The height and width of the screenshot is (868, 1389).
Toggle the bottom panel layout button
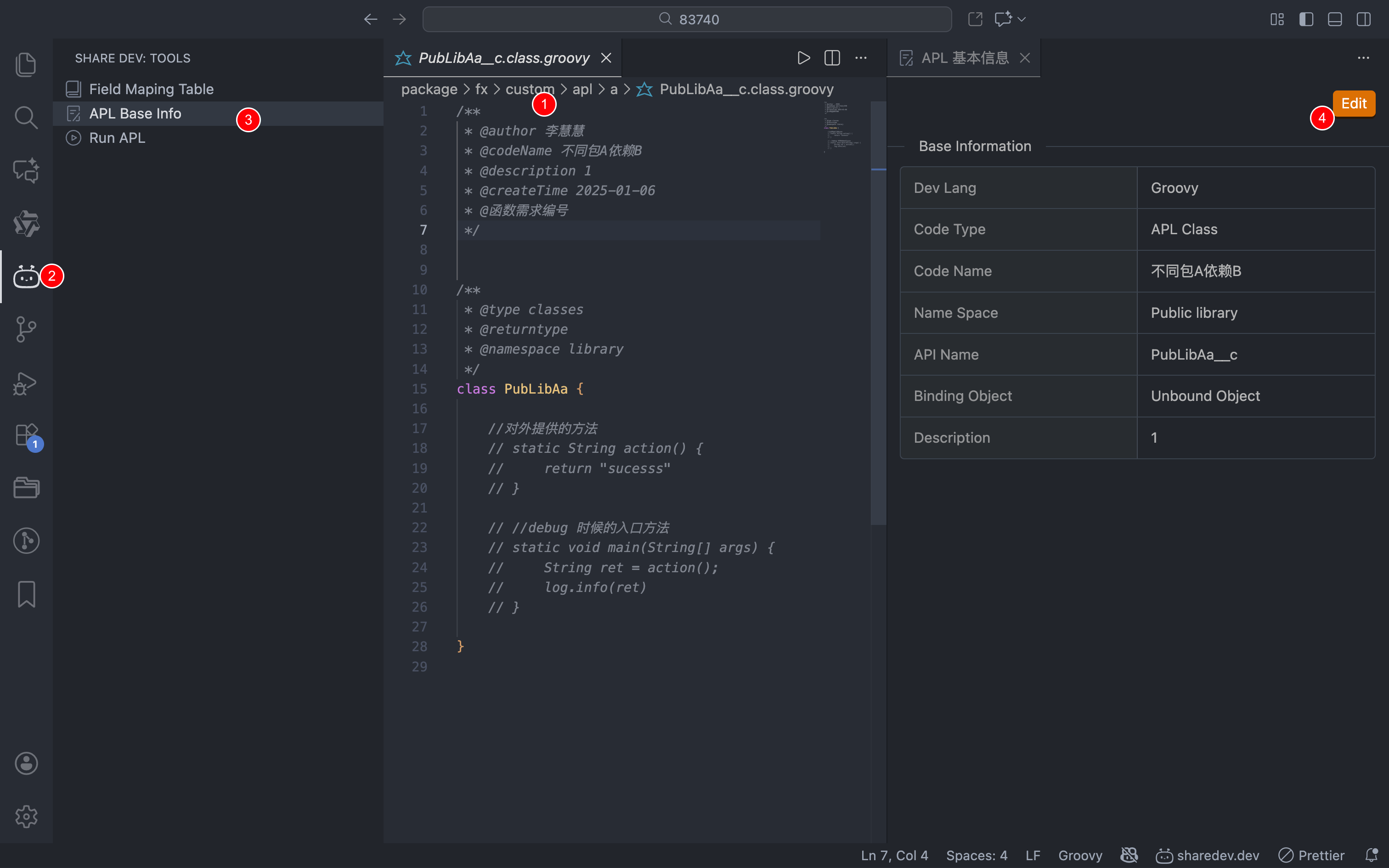tap(1334, 19)
